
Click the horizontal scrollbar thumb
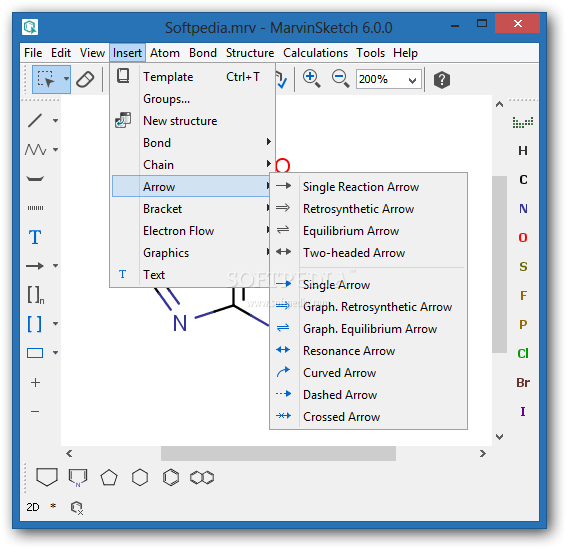click(x=278, y=453)
